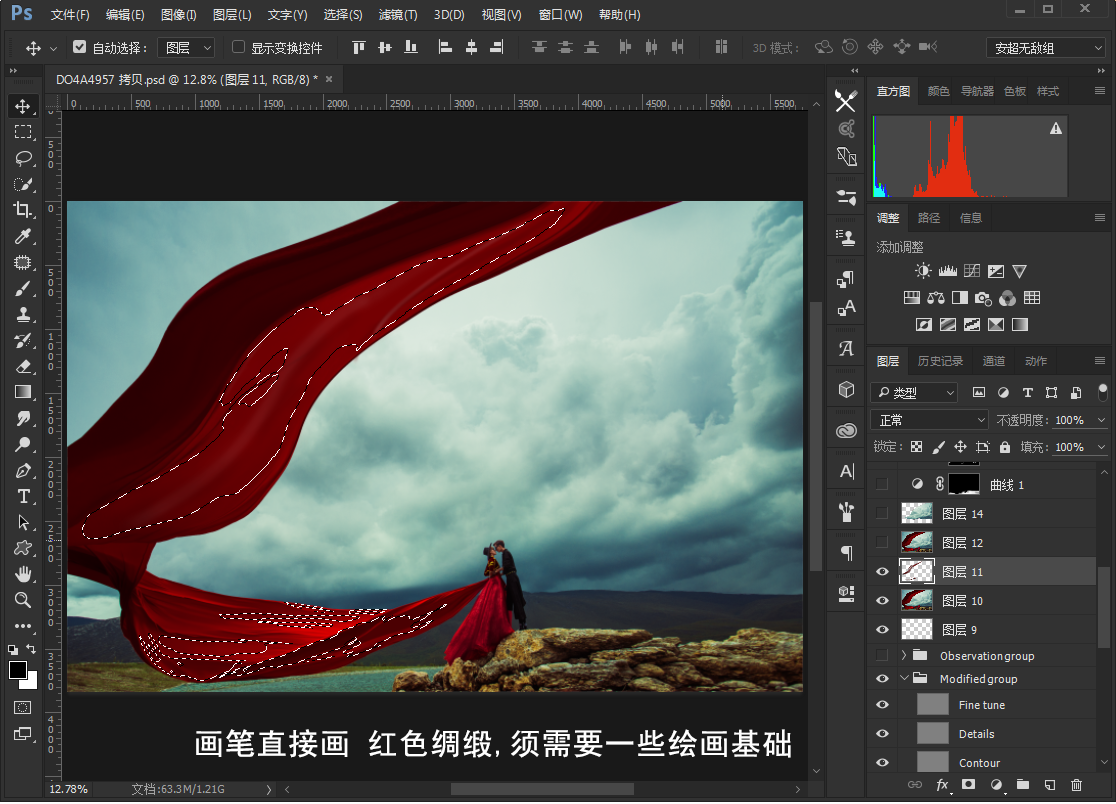Lock all layer attributes with padlock icon
Viewport: 1116px width, 804px height.
1005,447
